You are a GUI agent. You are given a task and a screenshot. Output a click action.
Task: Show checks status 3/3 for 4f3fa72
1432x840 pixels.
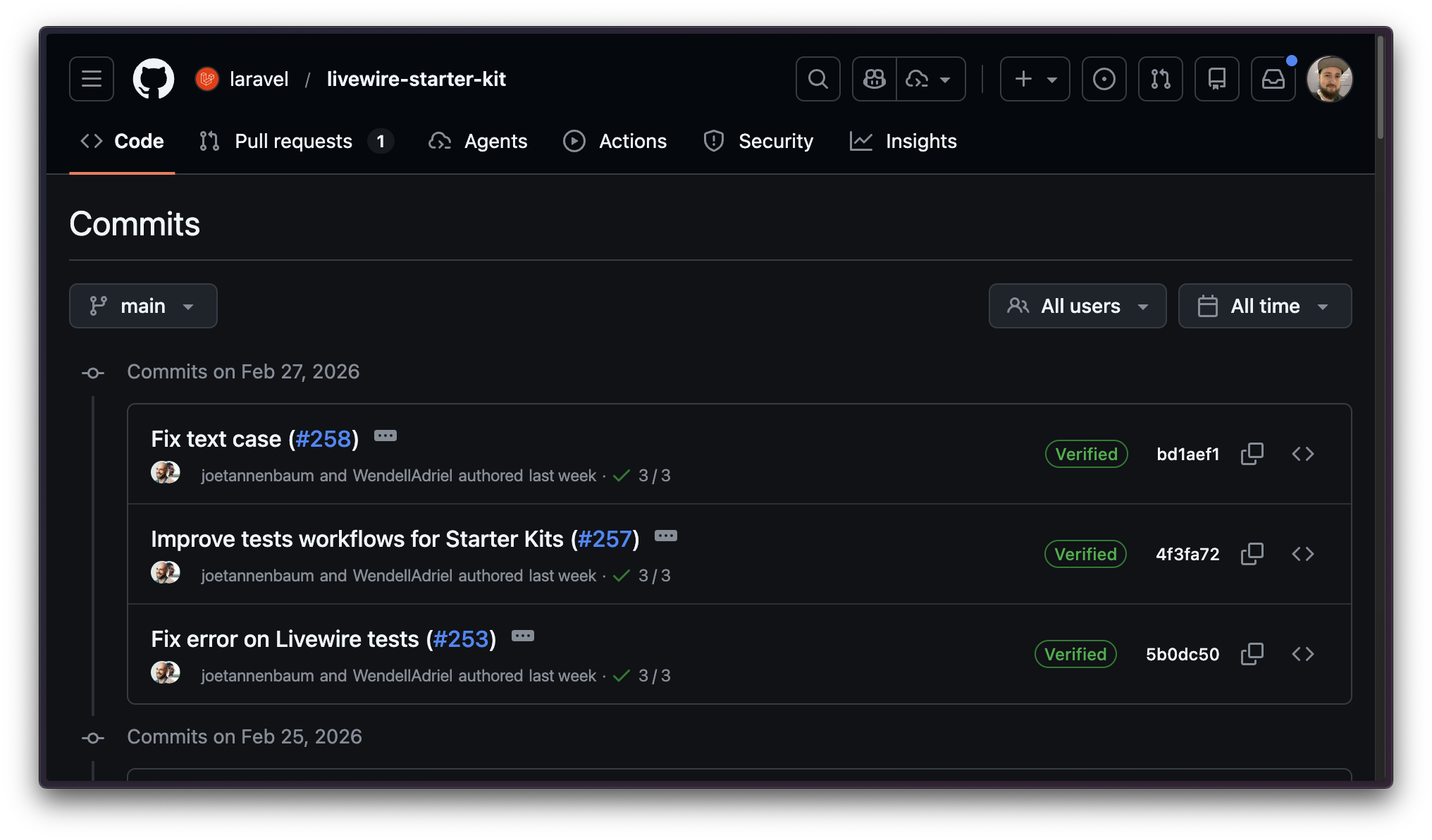point(642,576)
